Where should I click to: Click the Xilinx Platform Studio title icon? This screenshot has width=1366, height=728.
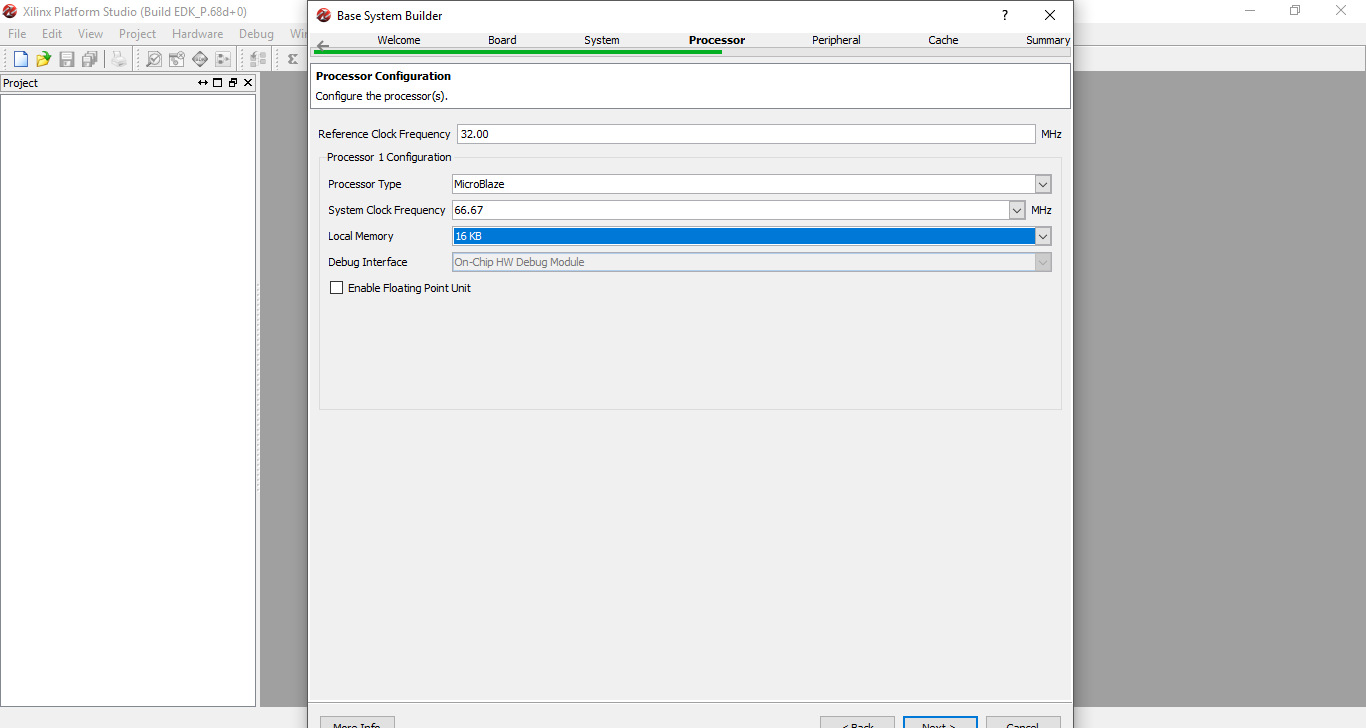(x=10, y=11)
